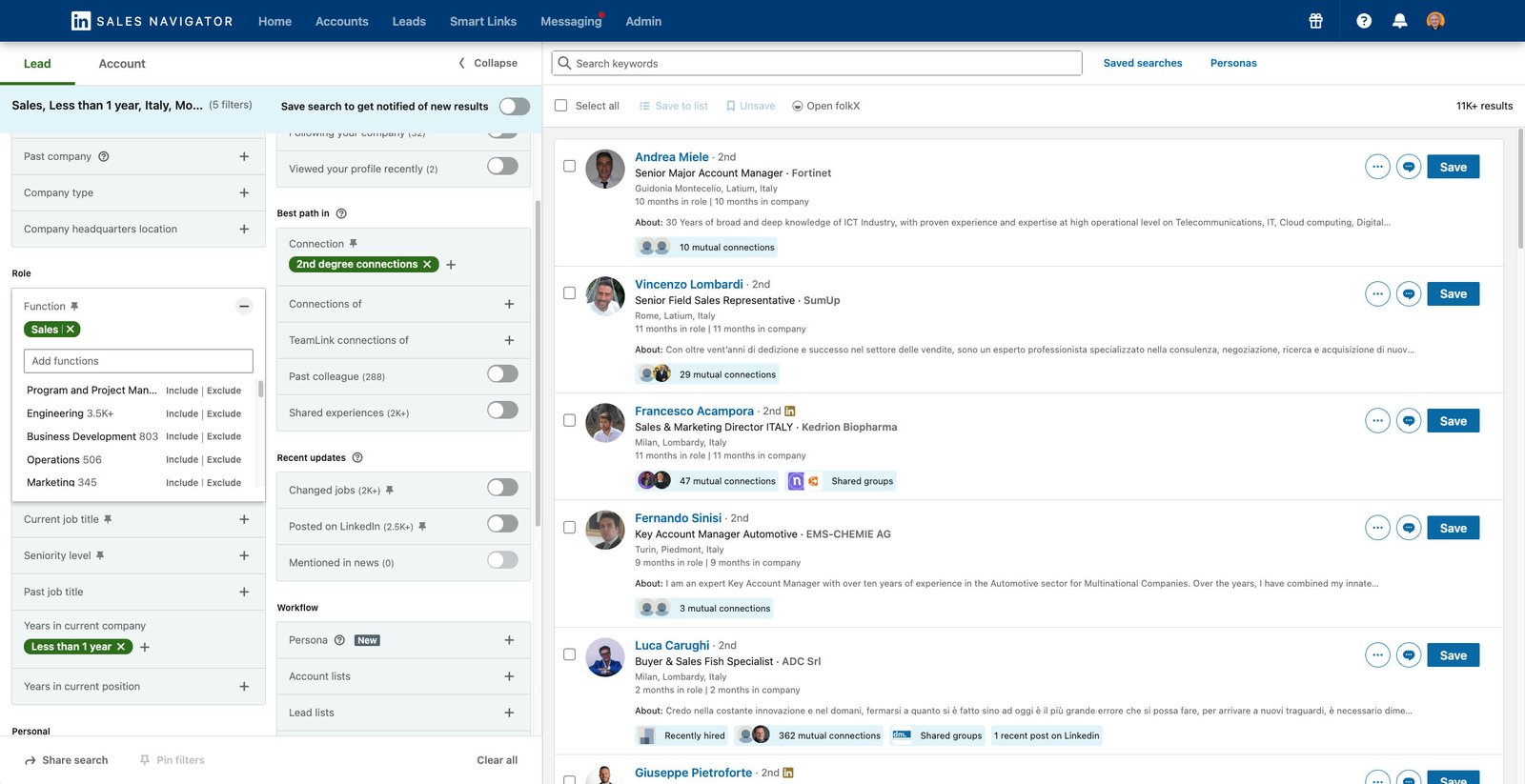The height and width of the screenshot is (784, 1525).
Task: Remove the 2nd degree connections chip
Action: pyautogui.click(x=427, y=265)
